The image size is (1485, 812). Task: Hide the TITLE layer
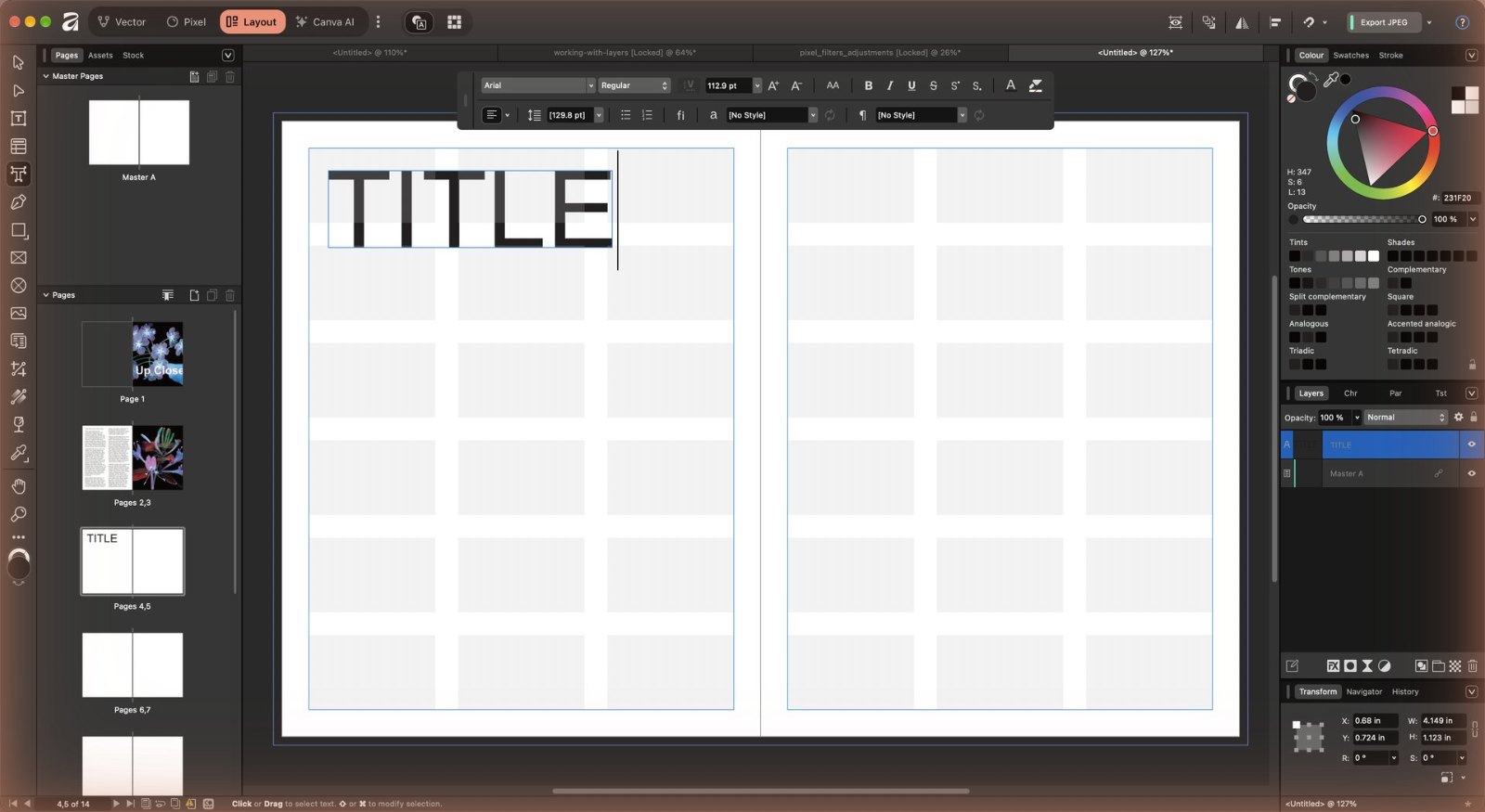1471,445
